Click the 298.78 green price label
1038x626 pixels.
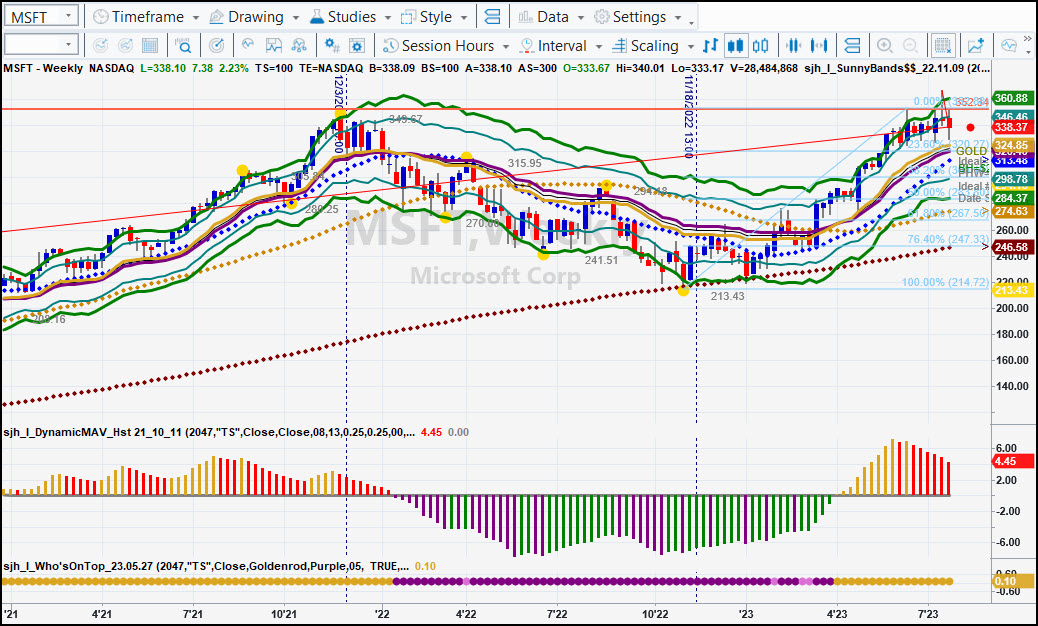coord(1014,179)
